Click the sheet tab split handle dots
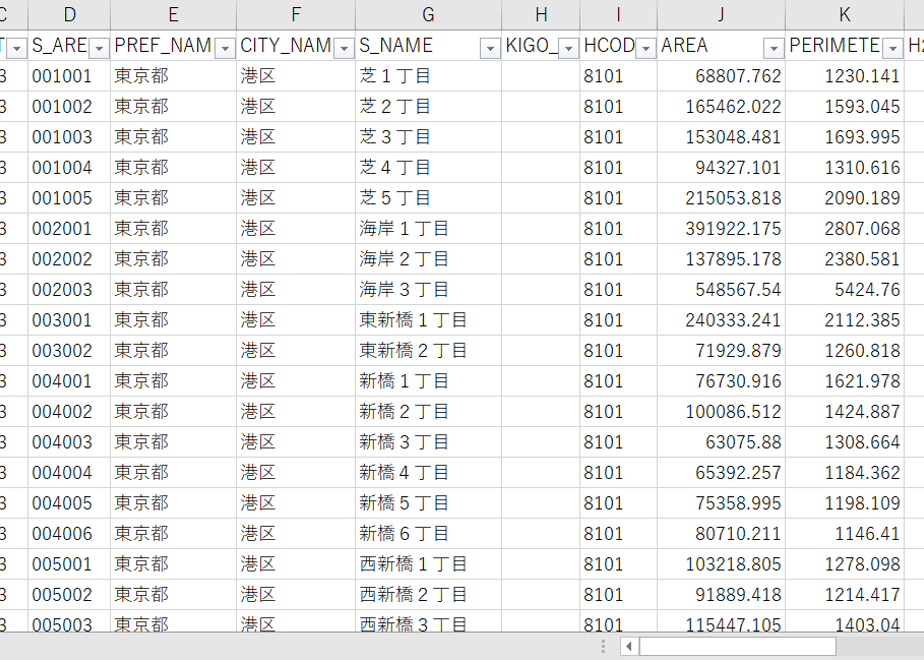The width and height of the screenshot is (924, 660). (603, 646)
